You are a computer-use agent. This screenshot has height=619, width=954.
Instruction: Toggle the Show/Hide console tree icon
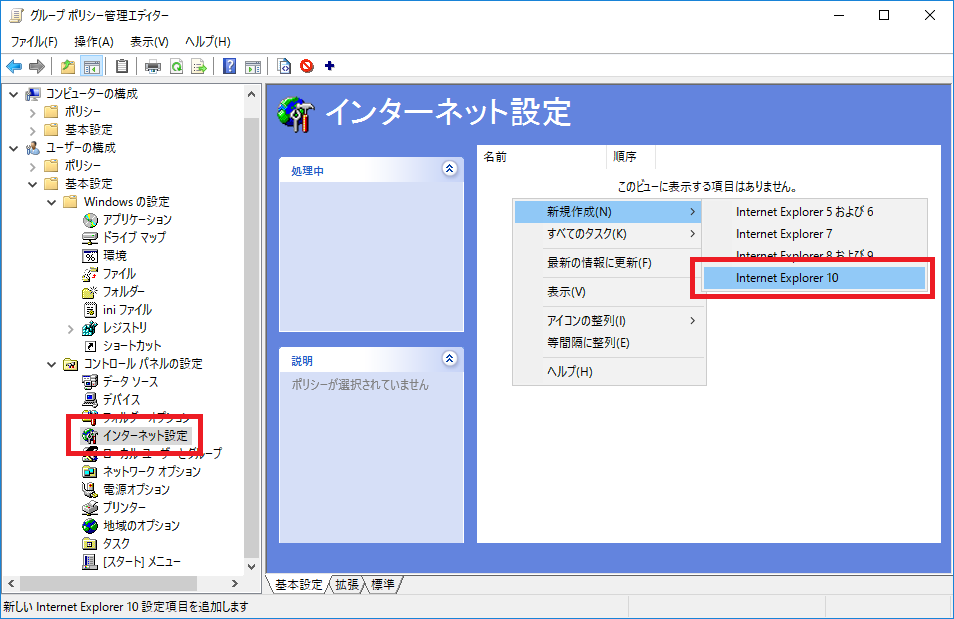coord(92,66)
